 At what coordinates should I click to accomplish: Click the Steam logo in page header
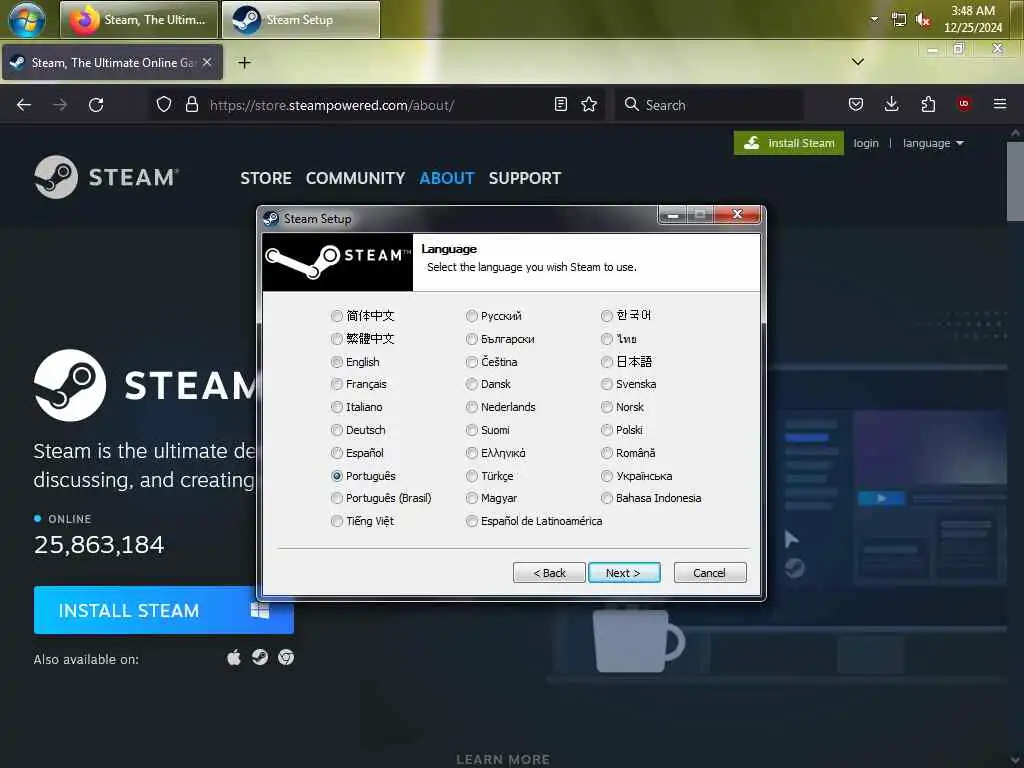[106, 177]
